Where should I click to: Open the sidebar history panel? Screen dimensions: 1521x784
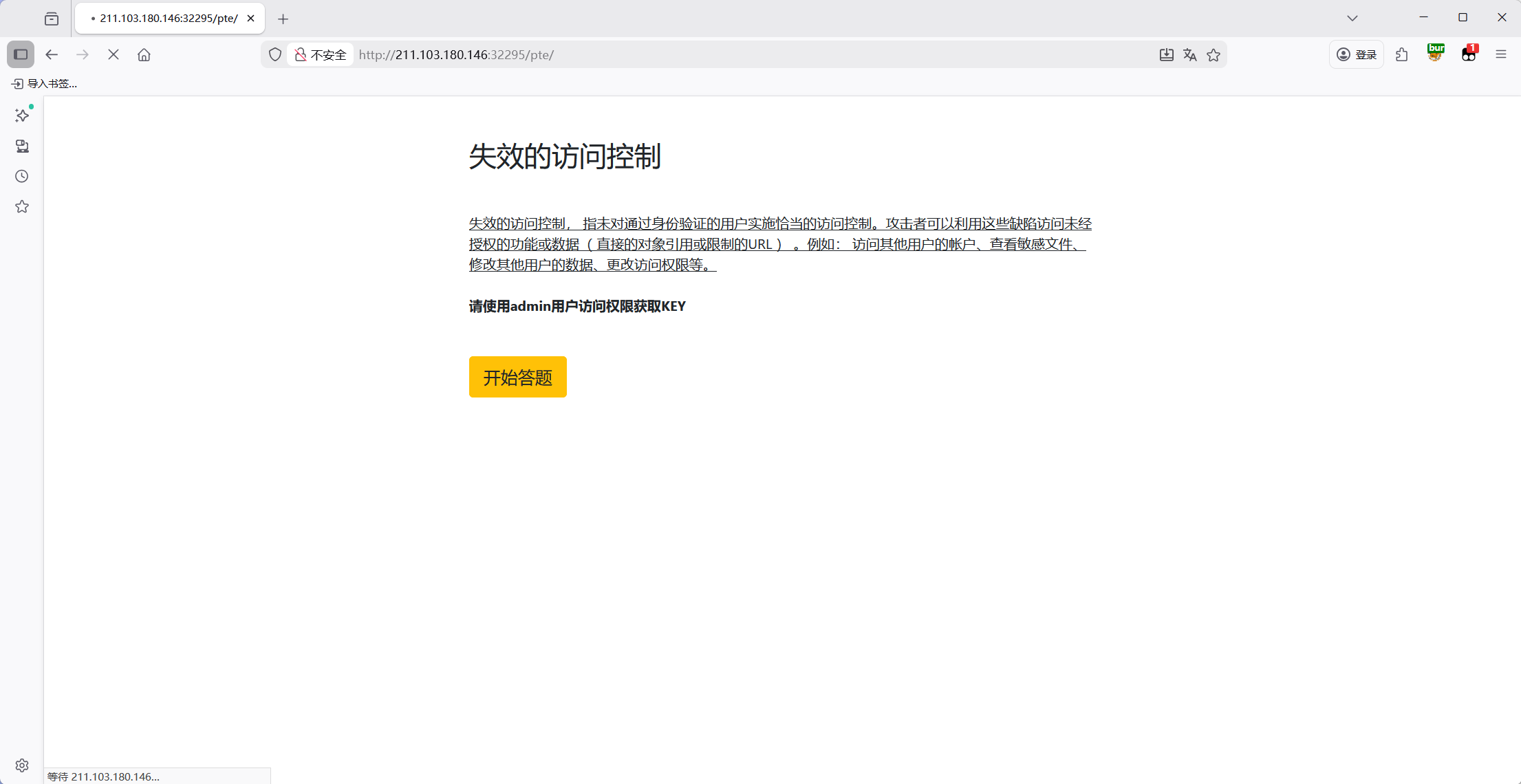(x=22, y=176)
